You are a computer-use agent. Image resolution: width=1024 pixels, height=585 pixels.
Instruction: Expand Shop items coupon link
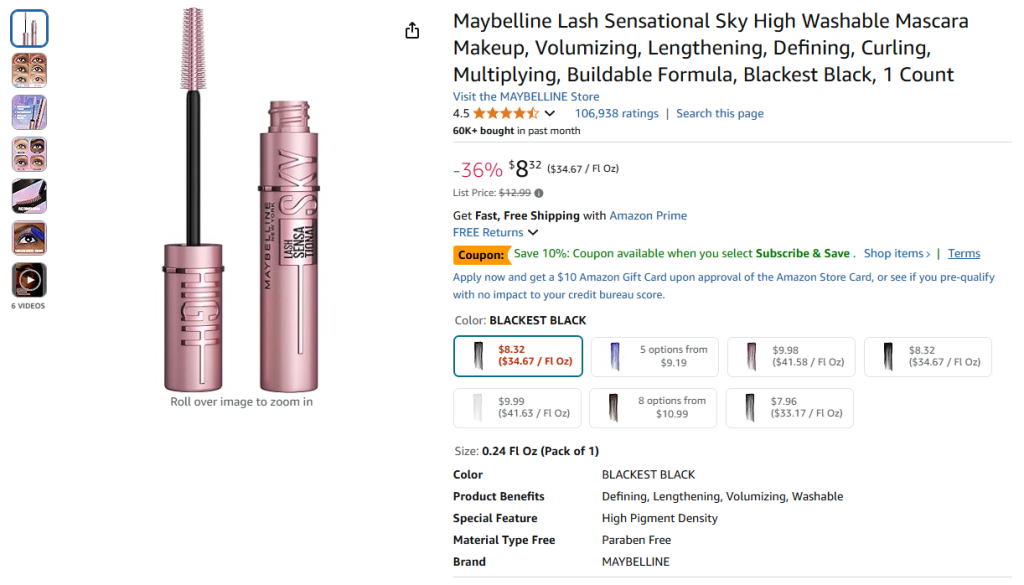(897, 254)
